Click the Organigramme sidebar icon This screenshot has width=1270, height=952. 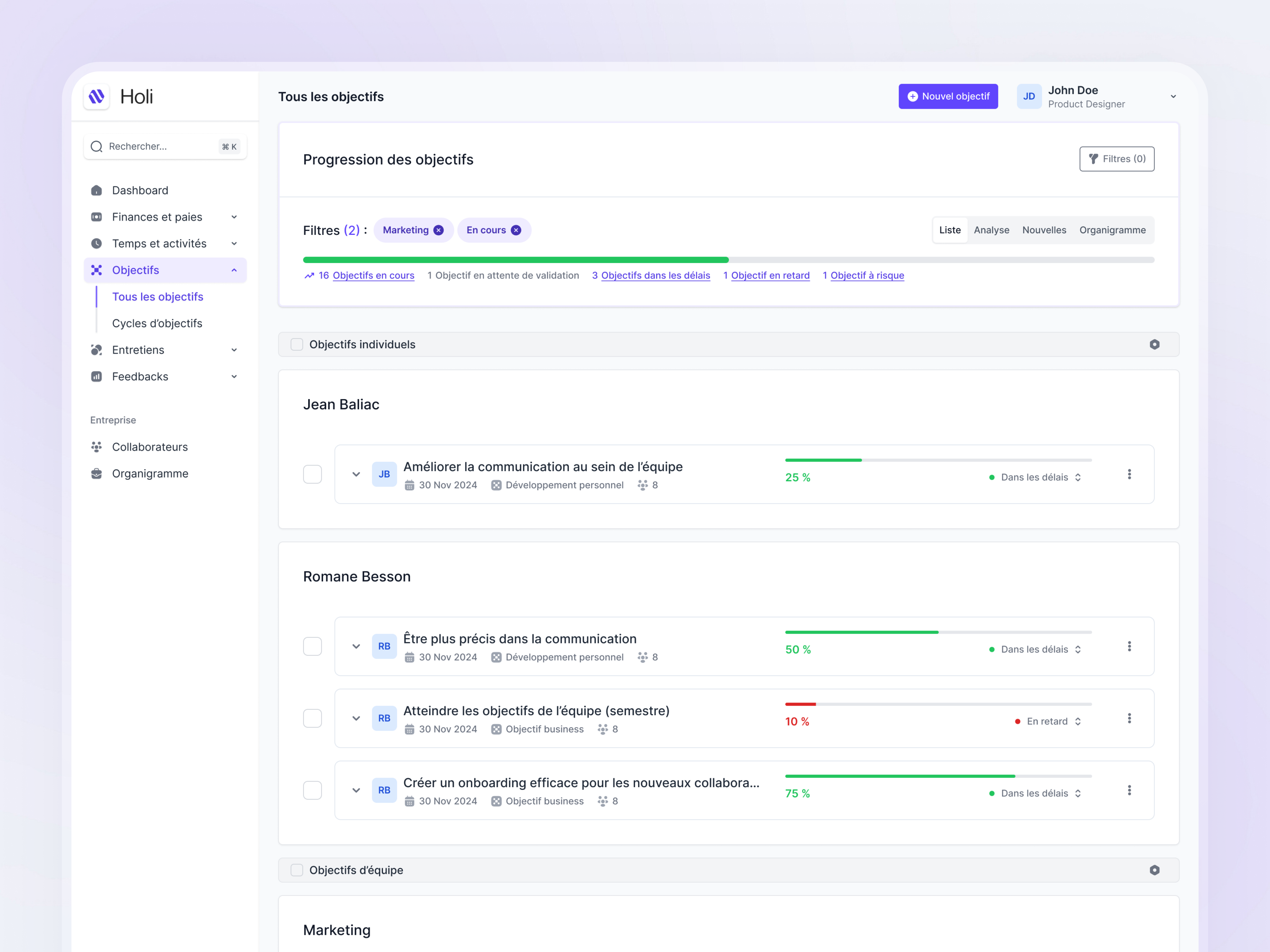(x=96, y=474)
